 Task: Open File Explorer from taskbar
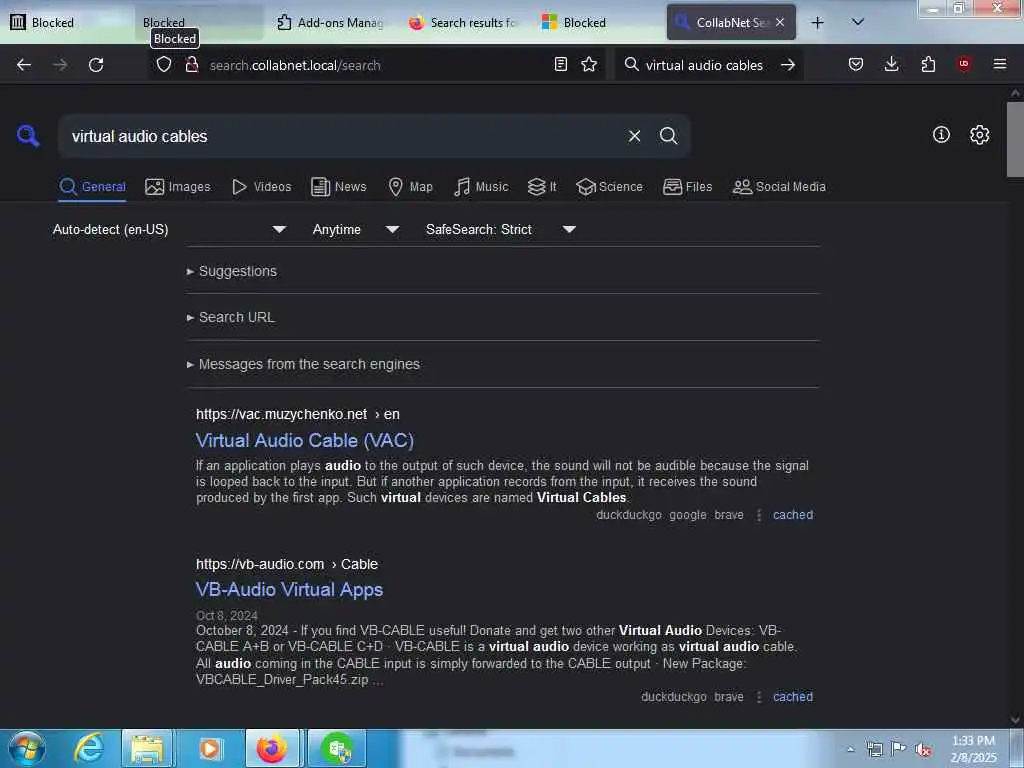coord(148,748)
